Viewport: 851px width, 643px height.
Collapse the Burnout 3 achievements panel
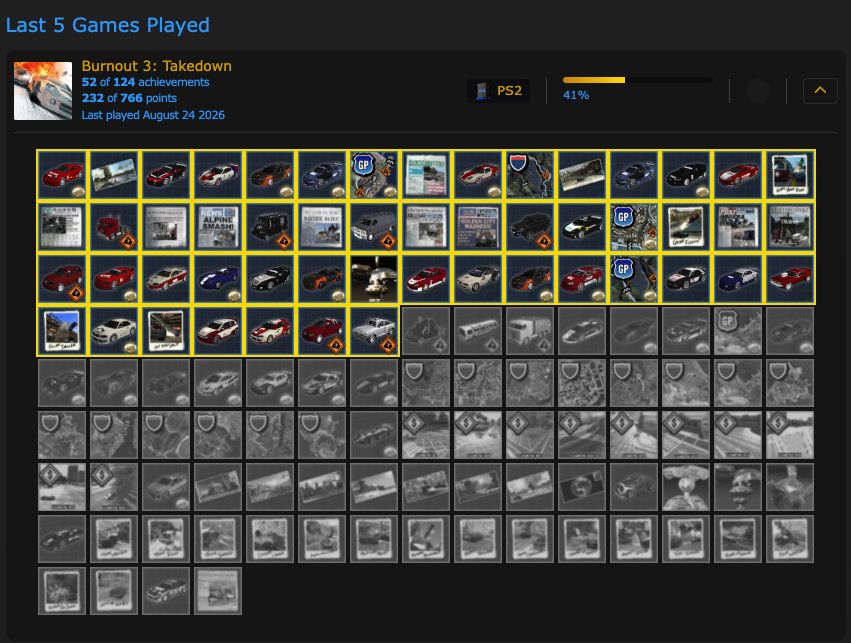(820, 90)
